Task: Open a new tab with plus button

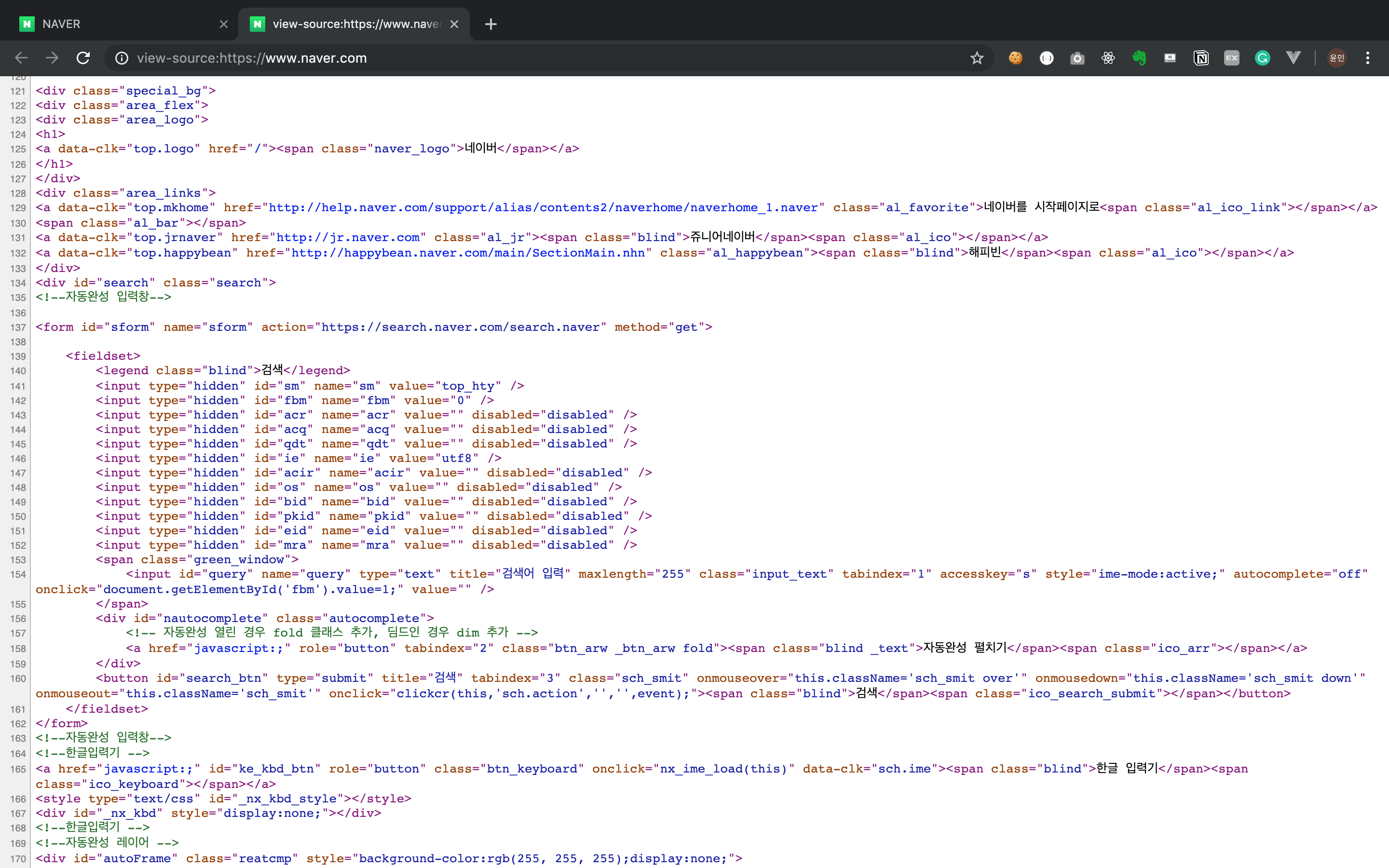Action: click(491, 24)
